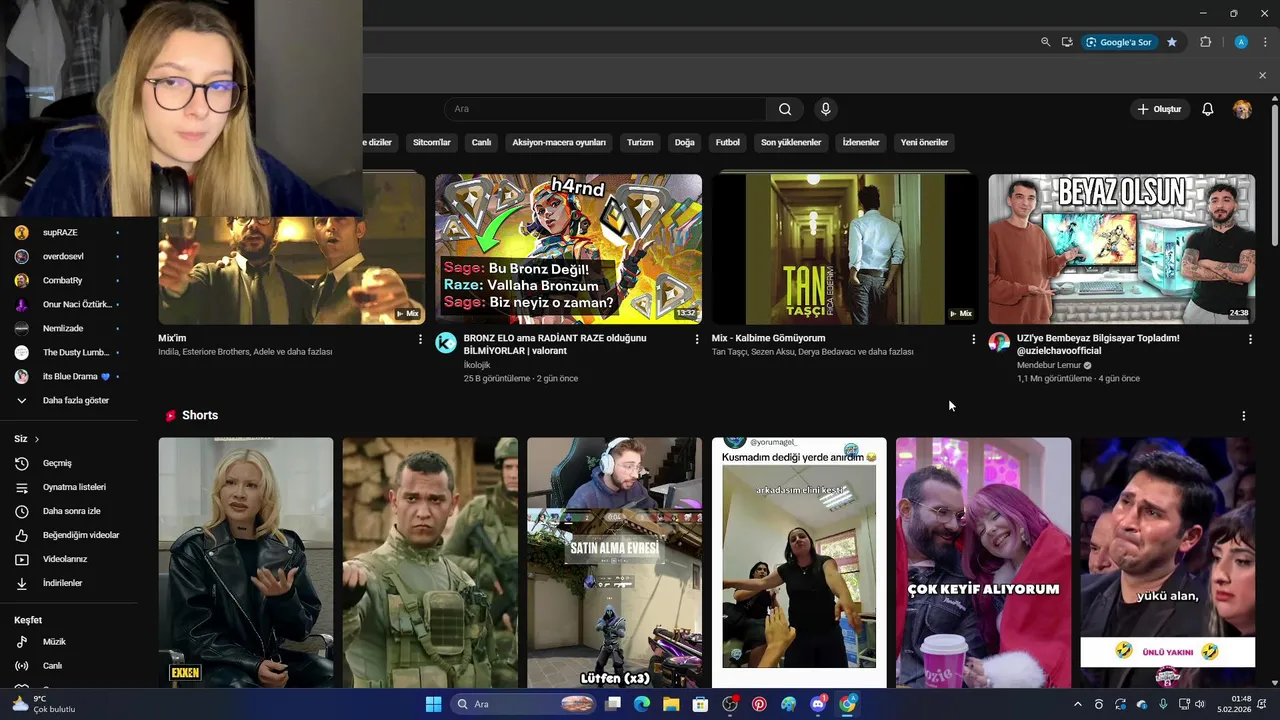This screenshot has width=1280, height=720.
Task: Open the BEYAZ OLSUN video thumbnail
Action: [1122, 249]
